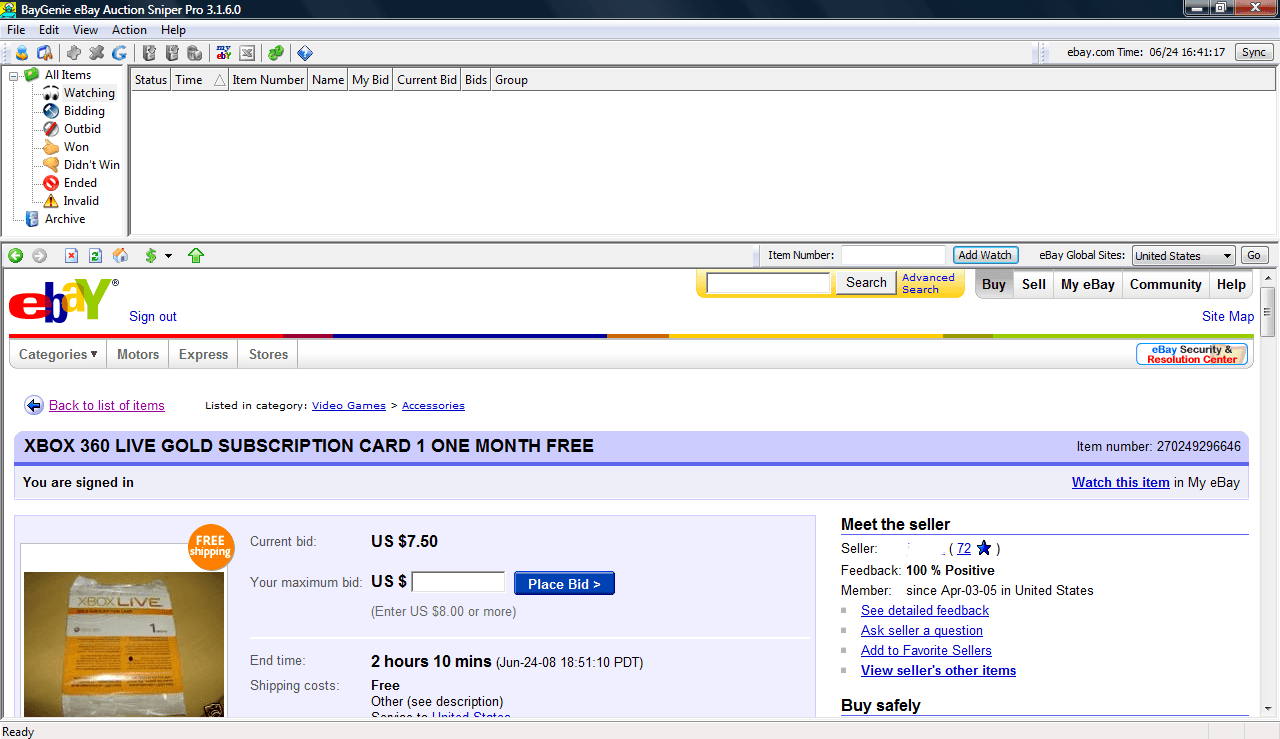Refresh the page with the reload icon
The width and height of the screenshot is (1280, 739).
[x=94, y=255]
